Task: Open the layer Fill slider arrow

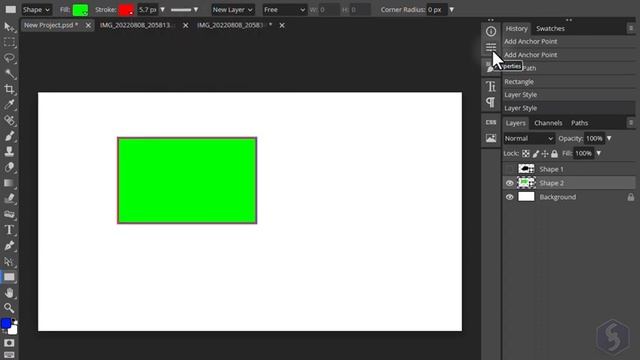Action: 599,153
